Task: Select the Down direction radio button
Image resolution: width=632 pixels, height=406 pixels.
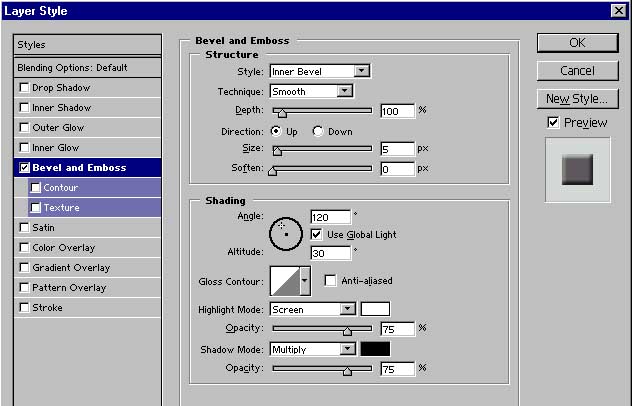Action: [318, 131]
